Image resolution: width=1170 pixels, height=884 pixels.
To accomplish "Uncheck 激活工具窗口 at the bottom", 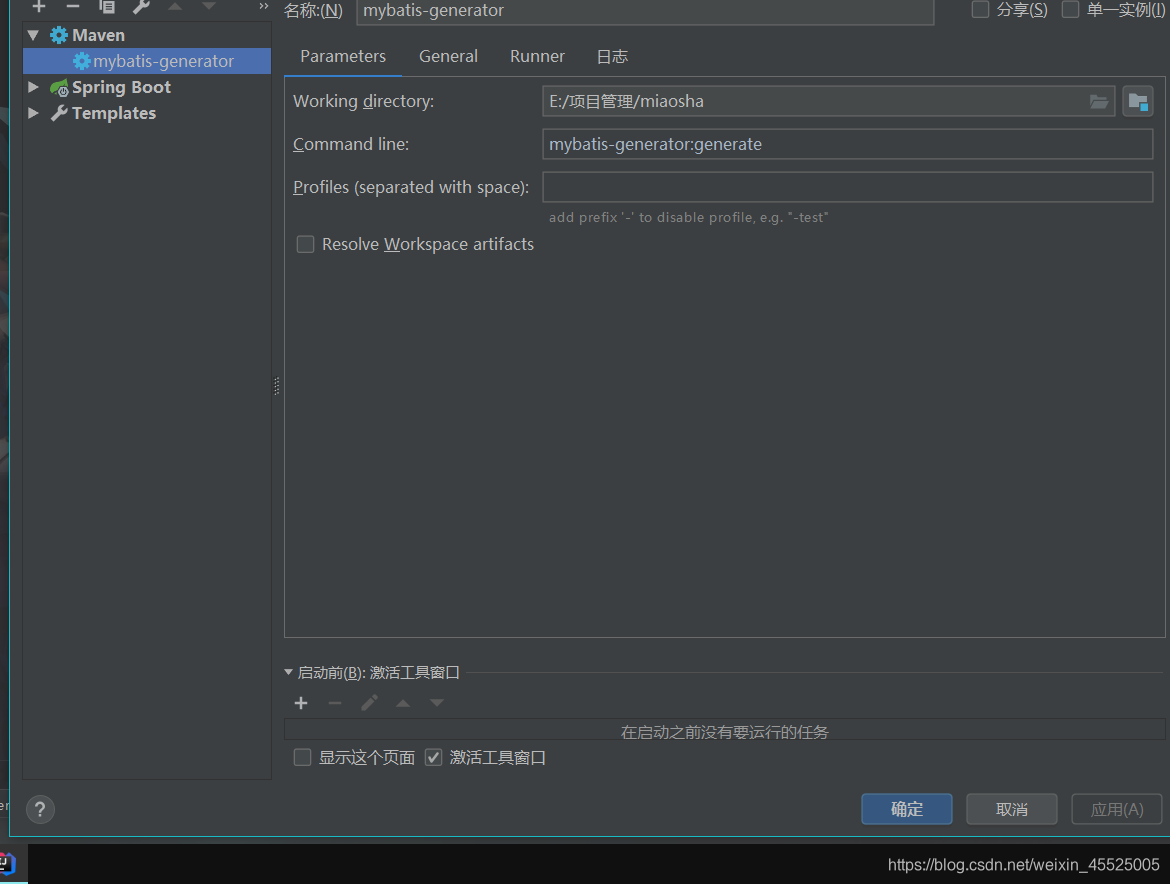I will 433,757.
